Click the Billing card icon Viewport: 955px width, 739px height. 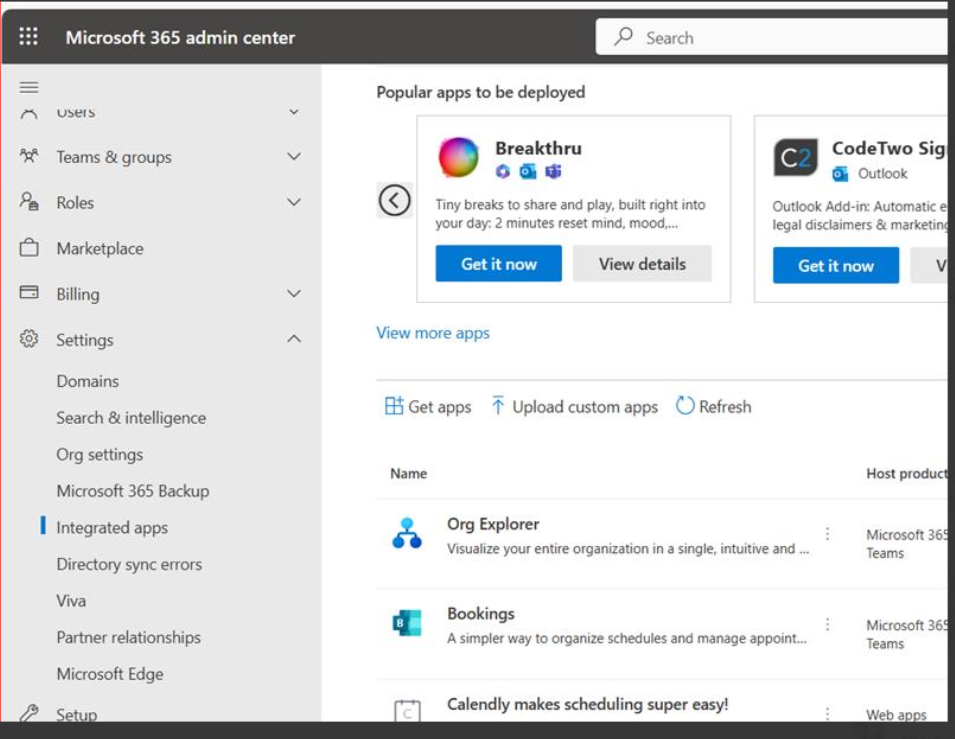pos(29,292)
